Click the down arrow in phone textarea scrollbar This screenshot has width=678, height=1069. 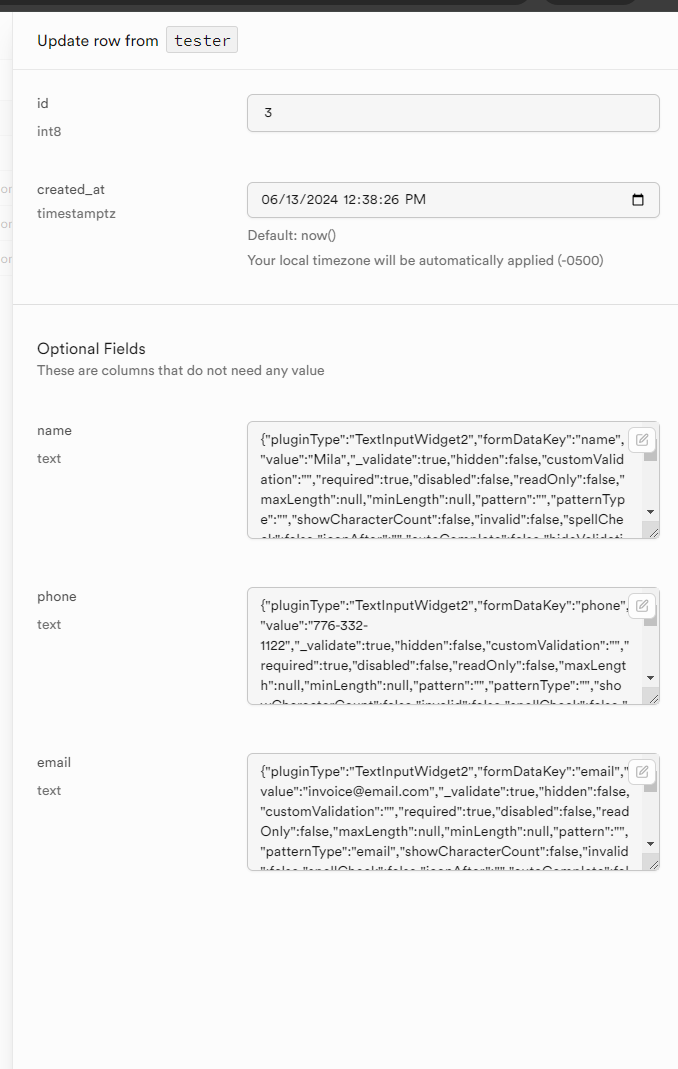651,678
